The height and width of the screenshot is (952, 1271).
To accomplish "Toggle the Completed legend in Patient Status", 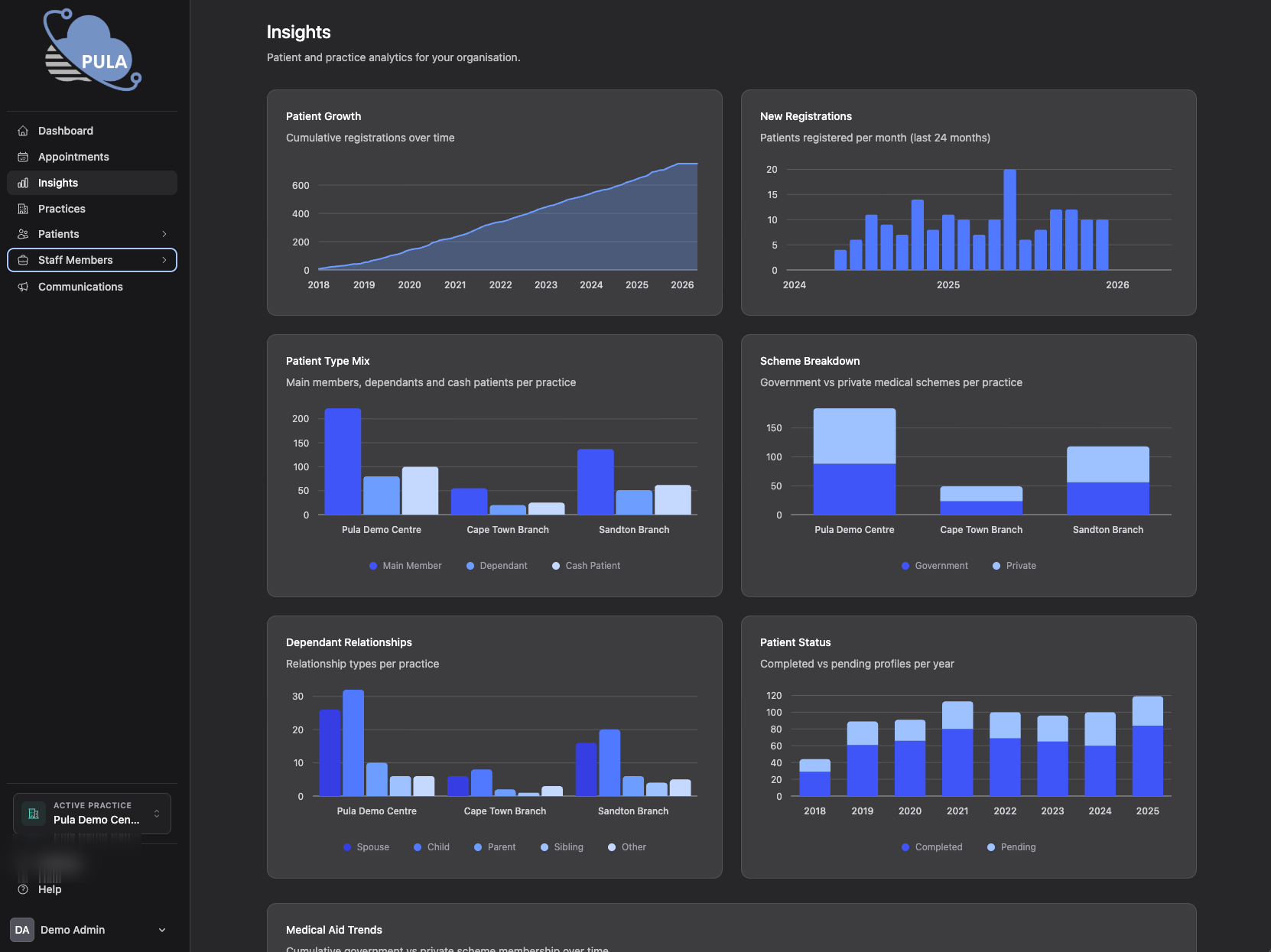I will [932, 847].
